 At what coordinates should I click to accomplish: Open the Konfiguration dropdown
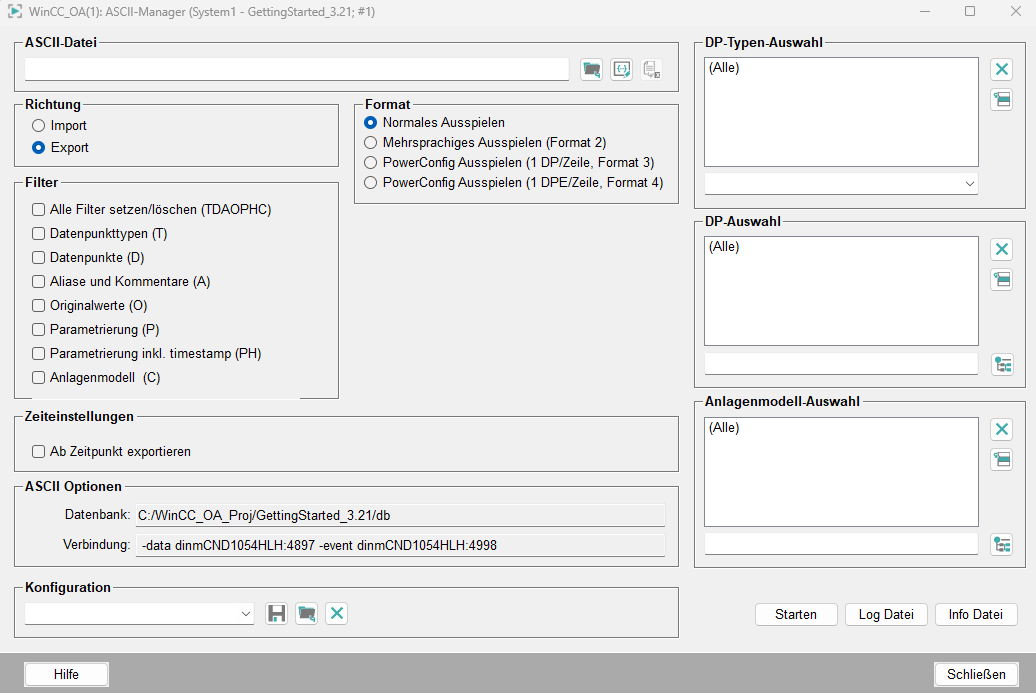click(x=139, y=614)
